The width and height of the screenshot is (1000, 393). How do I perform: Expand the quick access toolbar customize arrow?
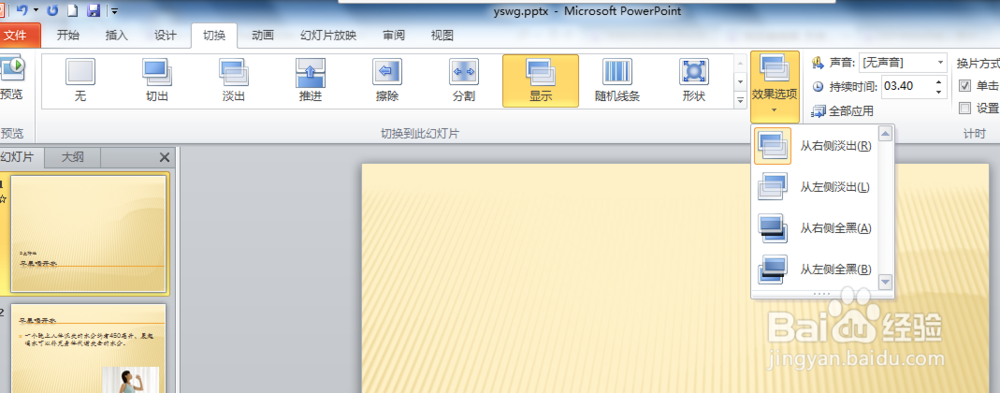[x=114, y=11]
